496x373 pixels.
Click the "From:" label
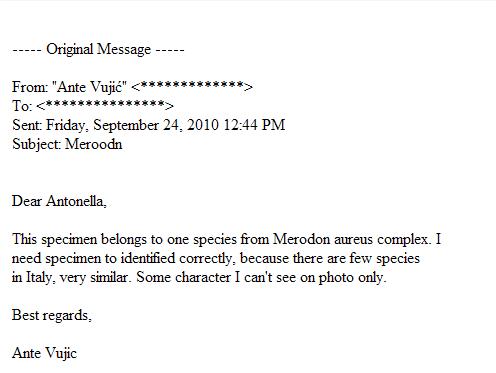[30, 87]
